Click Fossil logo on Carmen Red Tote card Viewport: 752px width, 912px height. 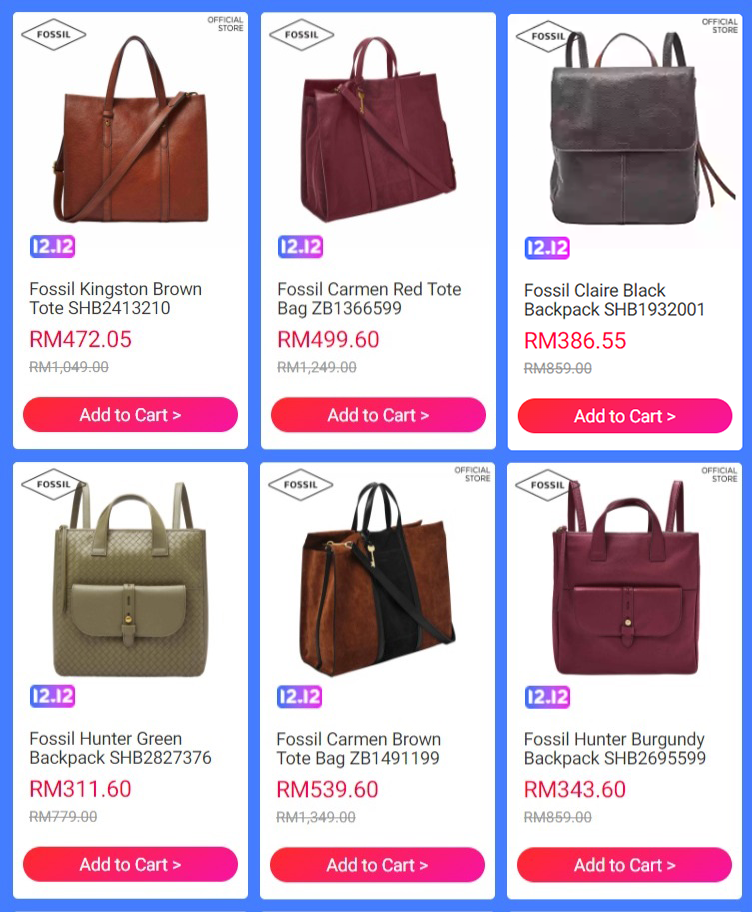(x=301, y=35)
